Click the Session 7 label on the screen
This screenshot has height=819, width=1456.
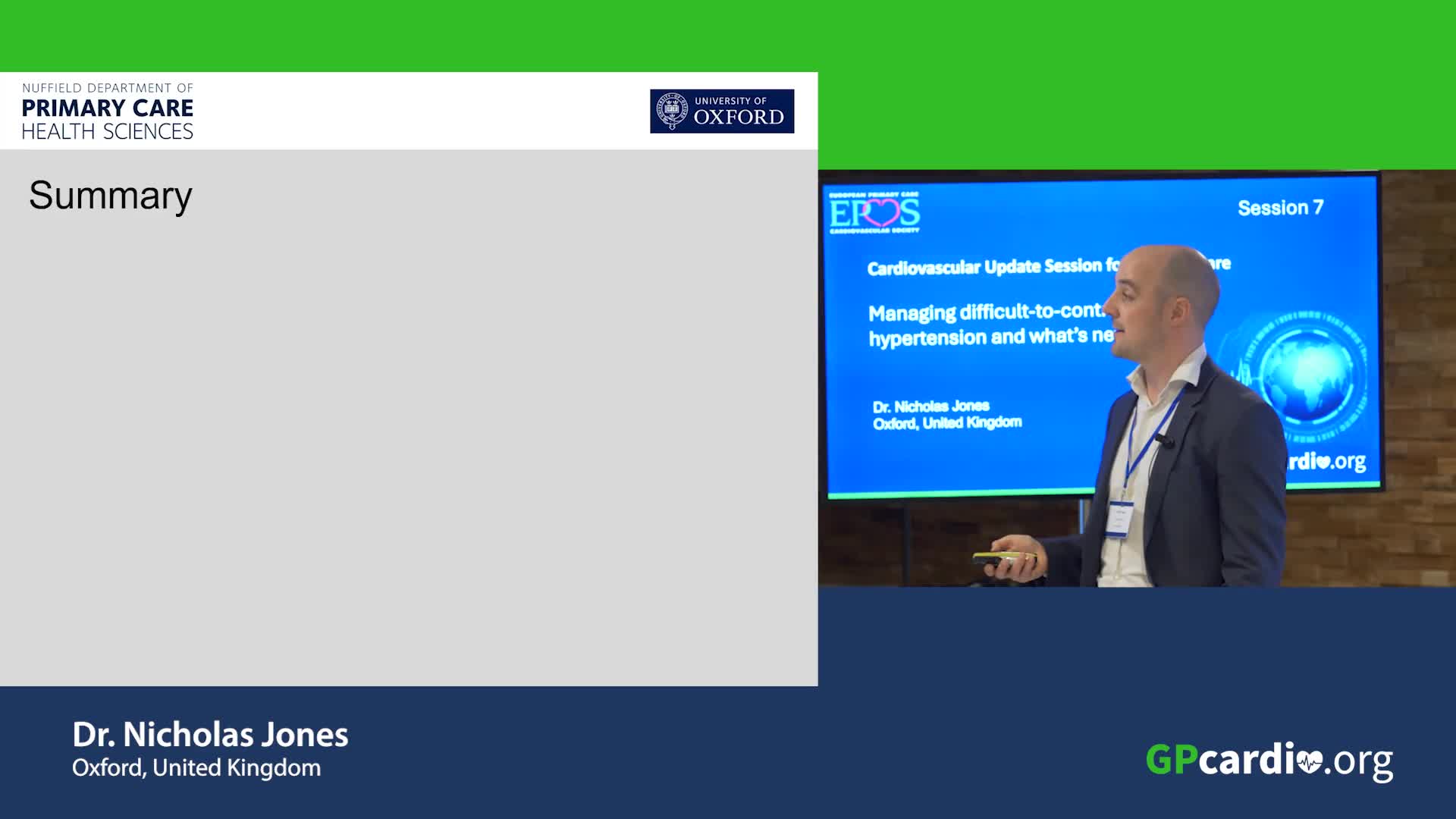(1280, 208)
